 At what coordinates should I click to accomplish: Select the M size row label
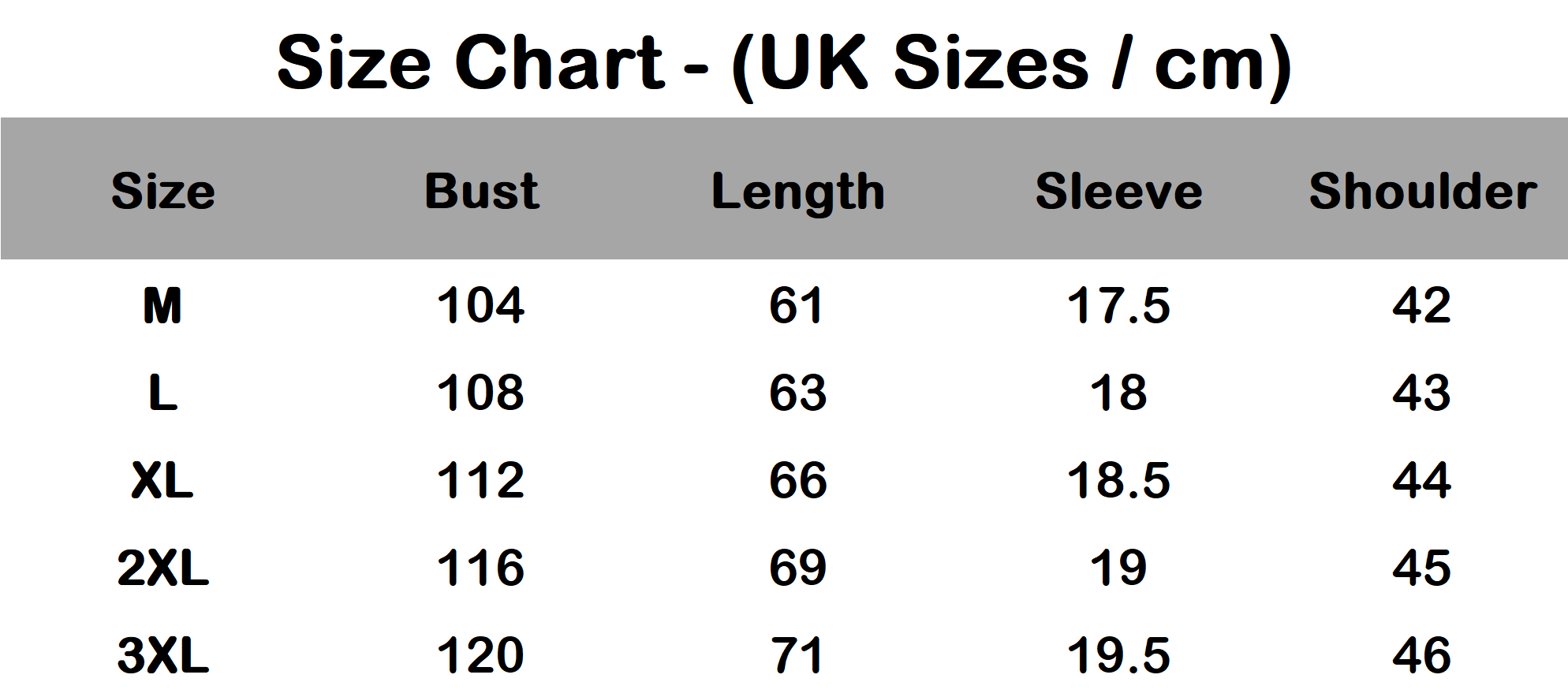point(162,306)
